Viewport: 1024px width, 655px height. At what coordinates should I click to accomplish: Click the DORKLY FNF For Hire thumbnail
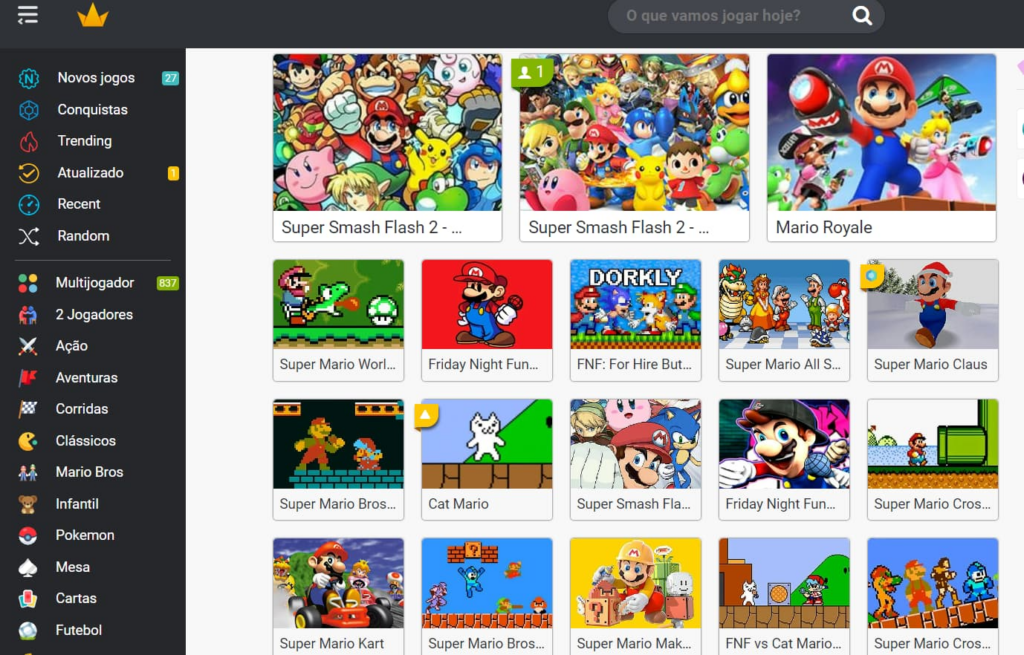[x=635, y=304]
